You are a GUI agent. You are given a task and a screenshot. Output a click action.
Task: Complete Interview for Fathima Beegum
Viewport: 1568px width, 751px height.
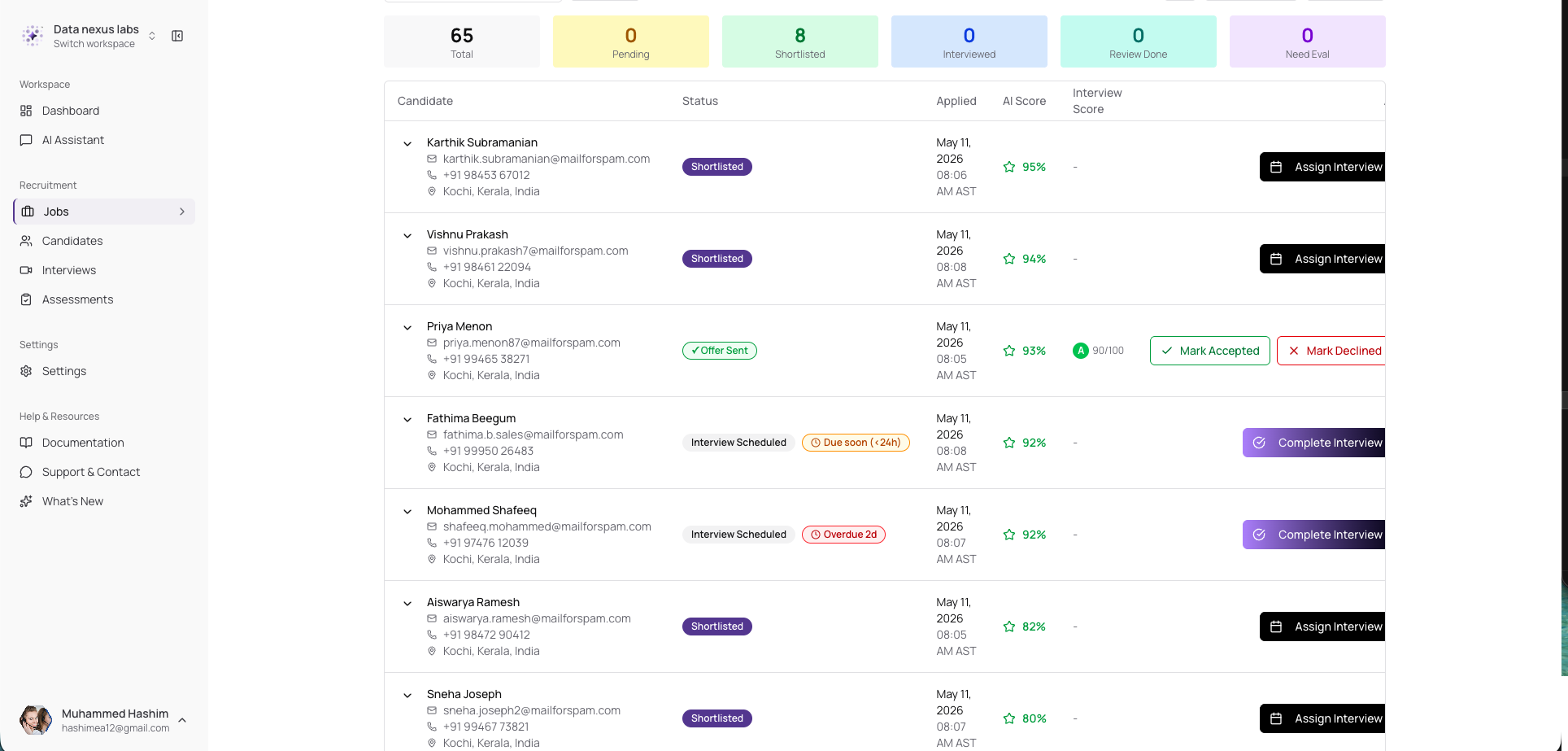pyautogui.click(x=1314, y=443)
